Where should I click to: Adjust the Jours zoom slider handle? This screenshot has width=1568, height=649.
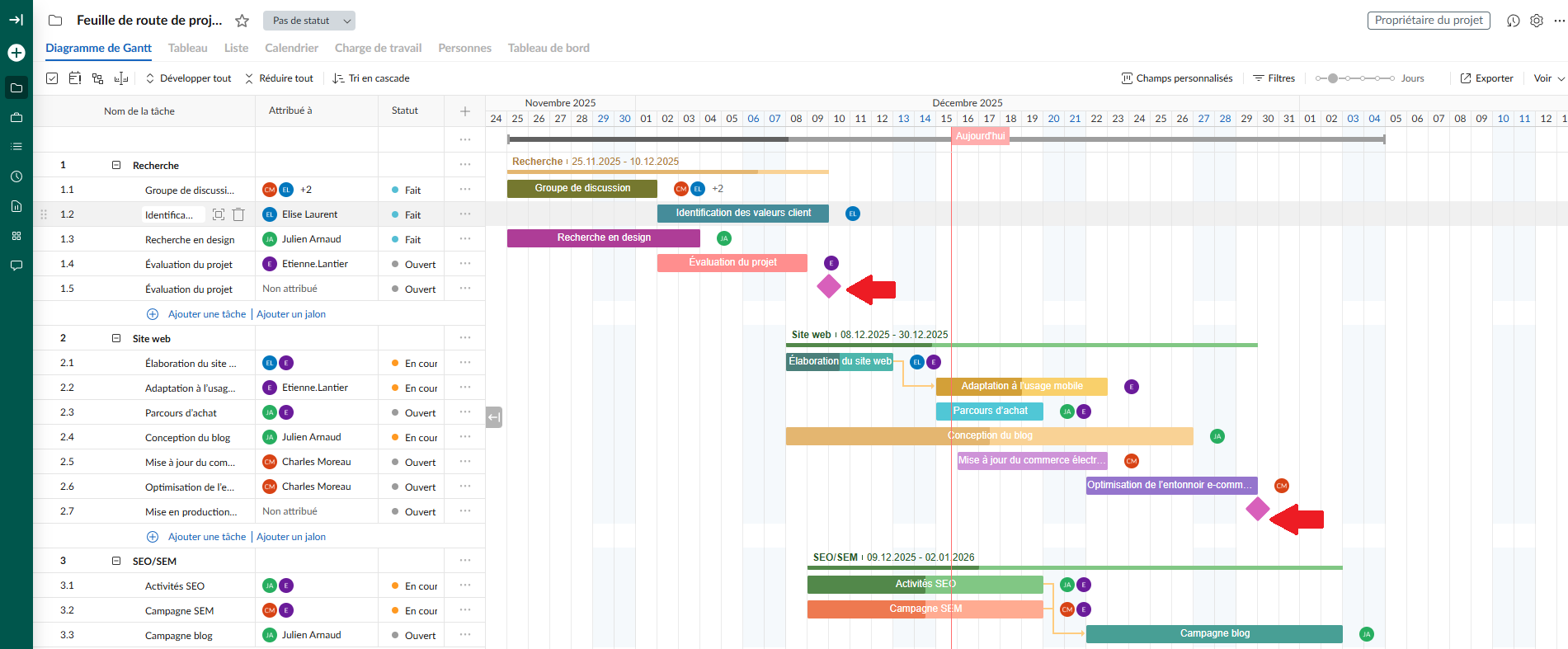[x=1332, y=78]
